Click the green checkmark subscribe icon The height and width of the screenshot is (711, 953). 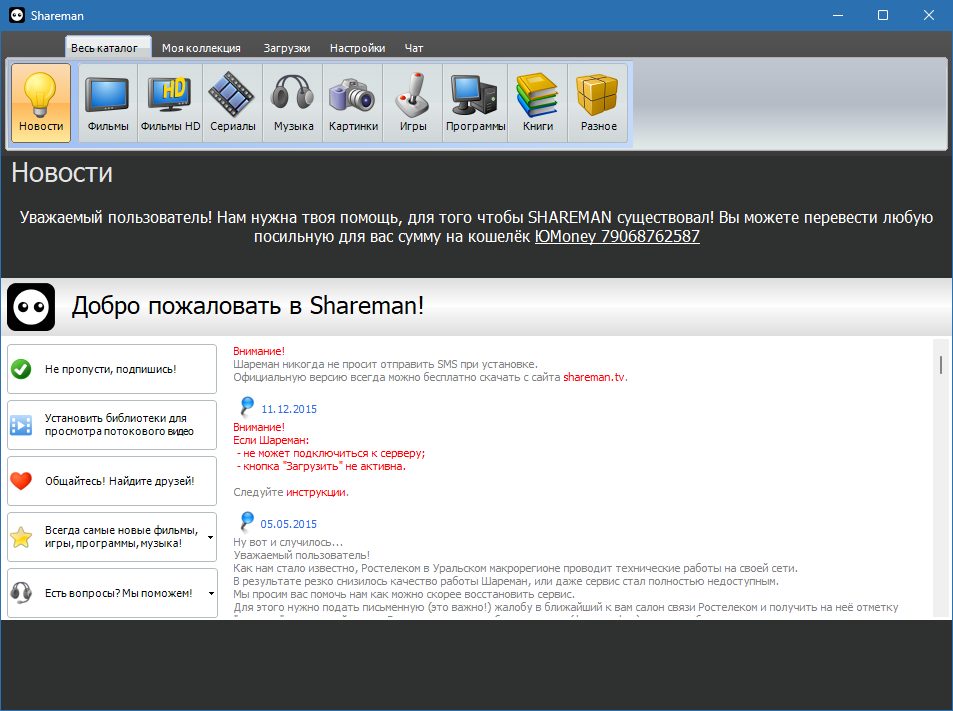coord(21,369)
